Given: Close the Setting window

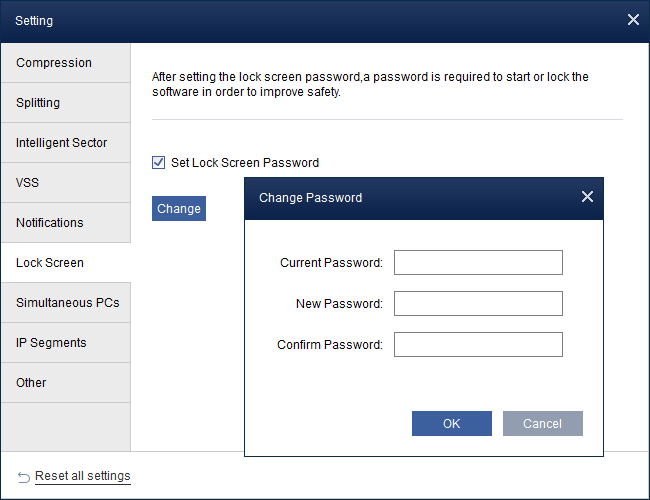Looking at the screenshot, I should click(632, 19).
